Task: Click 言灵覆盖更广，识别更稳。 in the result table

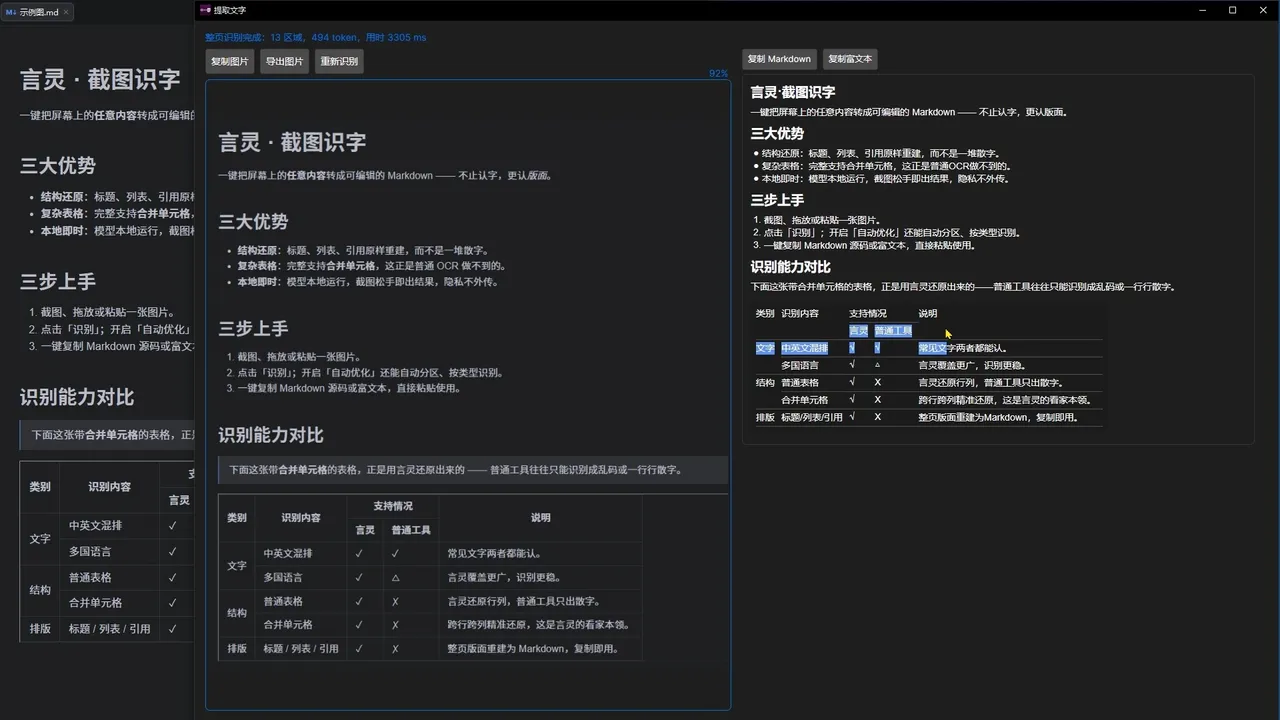Action: (x=971, y=365)
